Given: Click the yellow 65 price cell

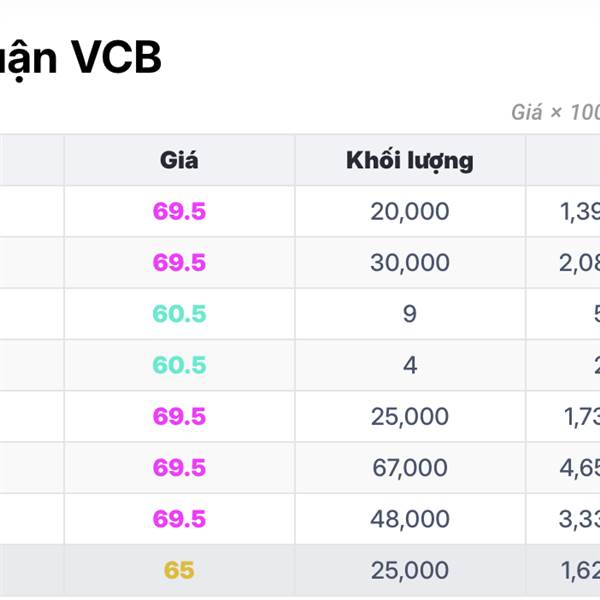Looking at the screenshot, I should tap(179, 571).
